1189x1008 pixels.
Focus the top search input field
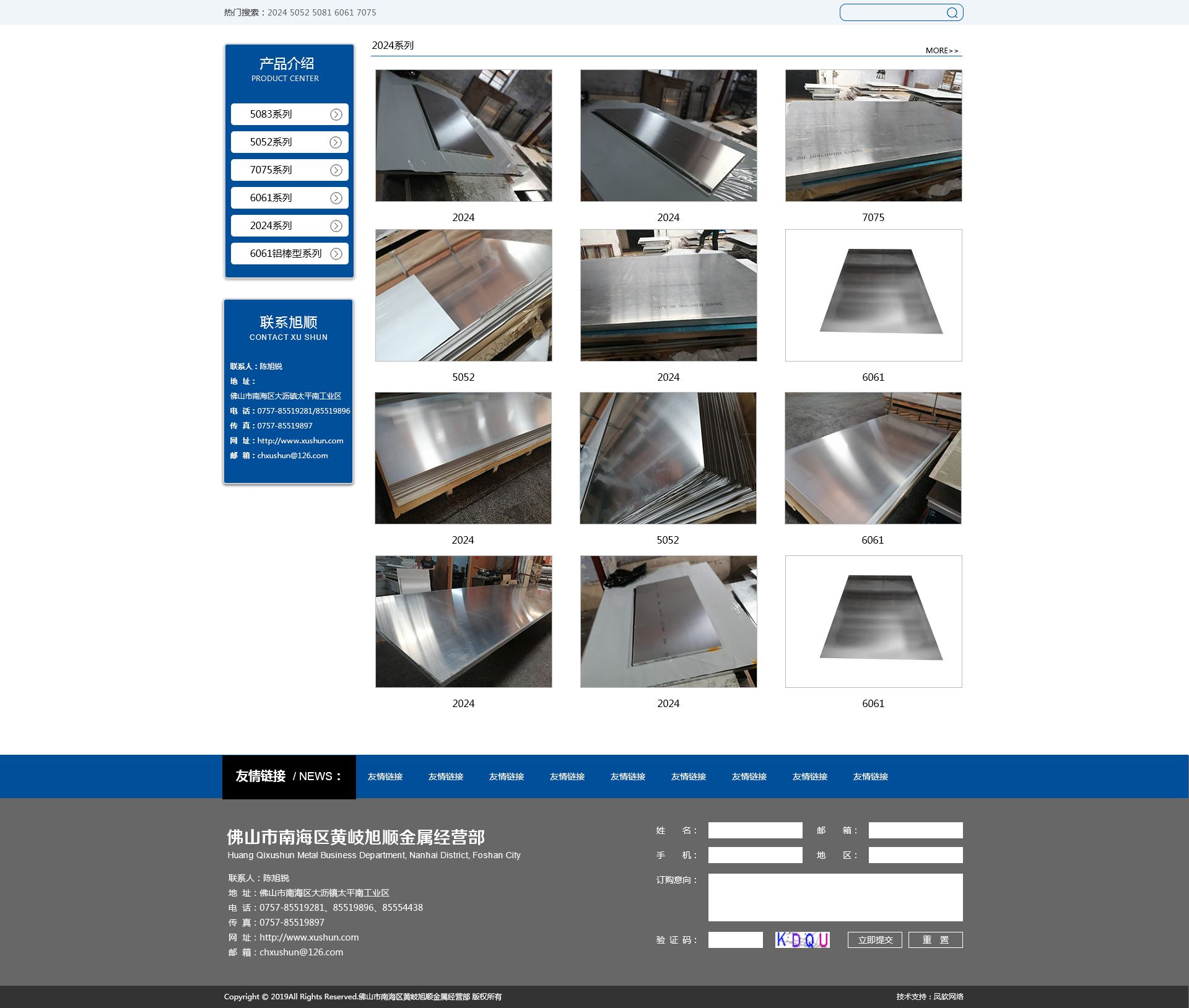coord(892,12)
